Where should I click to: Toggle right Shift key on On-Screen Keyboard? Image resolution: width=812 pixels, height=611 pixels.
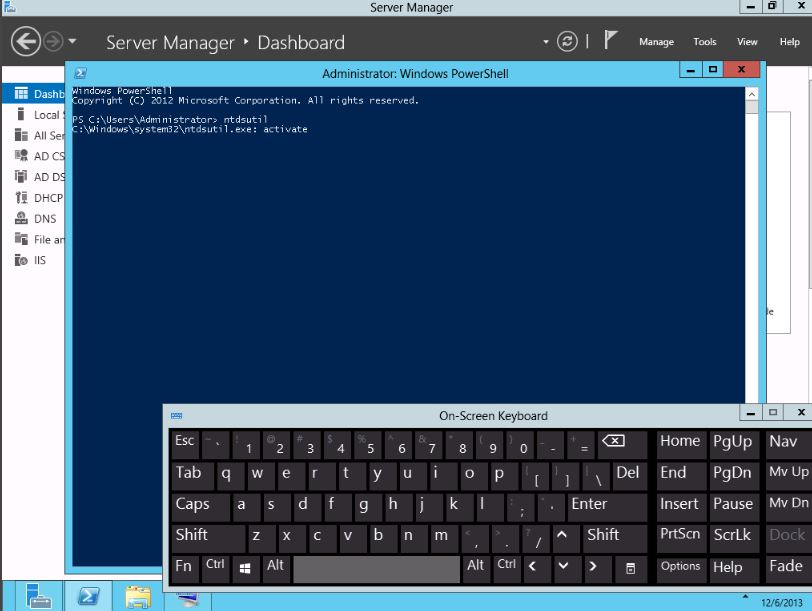pos(614,537)
